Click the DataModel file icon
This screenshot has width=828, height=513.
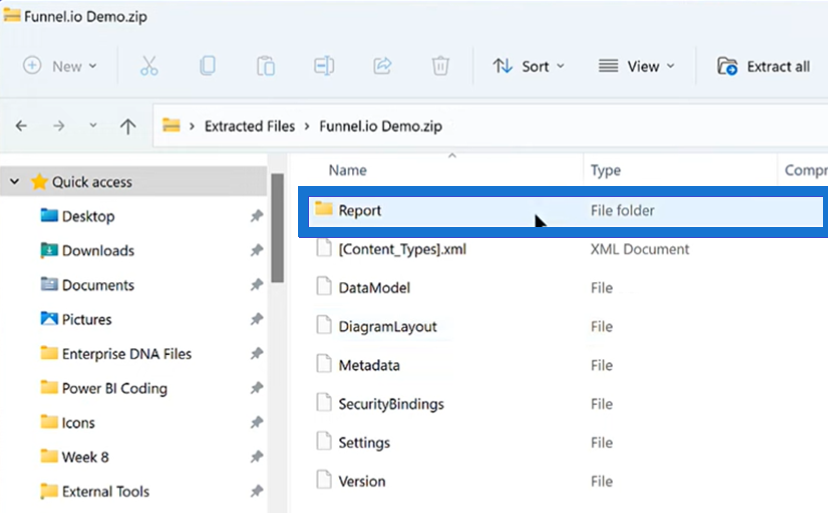tap(324, 286)
